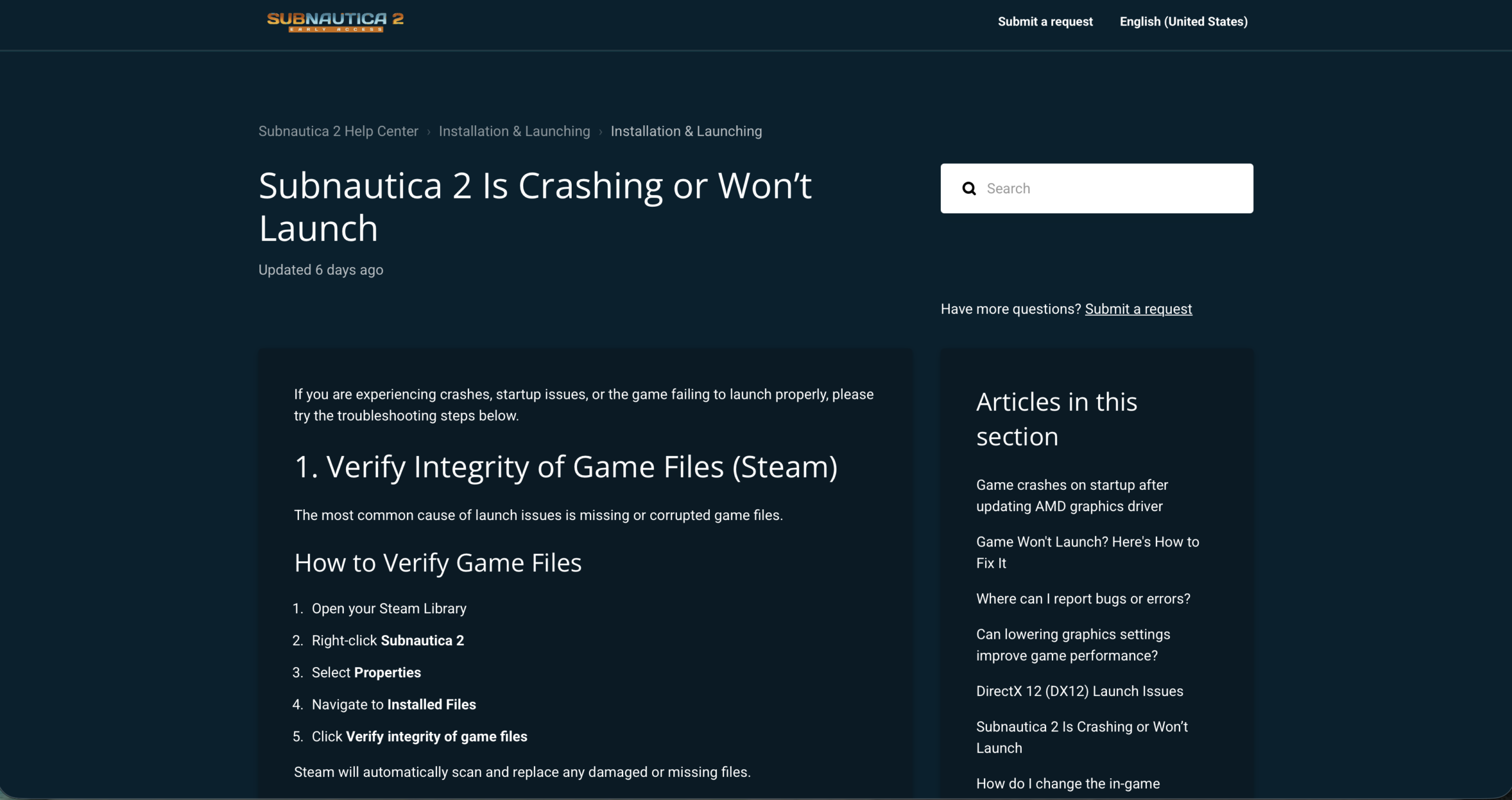
Task: Open Where can I report bugs or errors
Action: pyautogui.click(x=1083, y=599)
